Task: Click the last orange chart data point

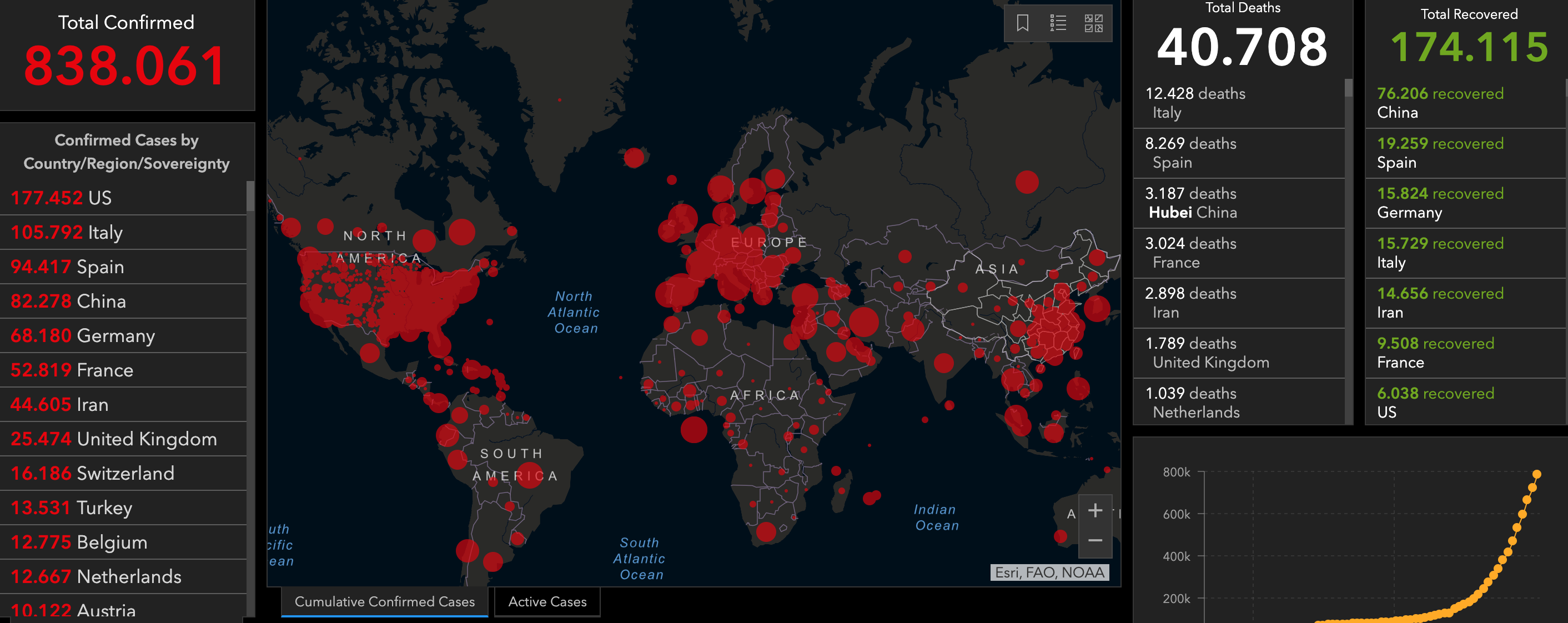Action: click(x=1536, y=474)
